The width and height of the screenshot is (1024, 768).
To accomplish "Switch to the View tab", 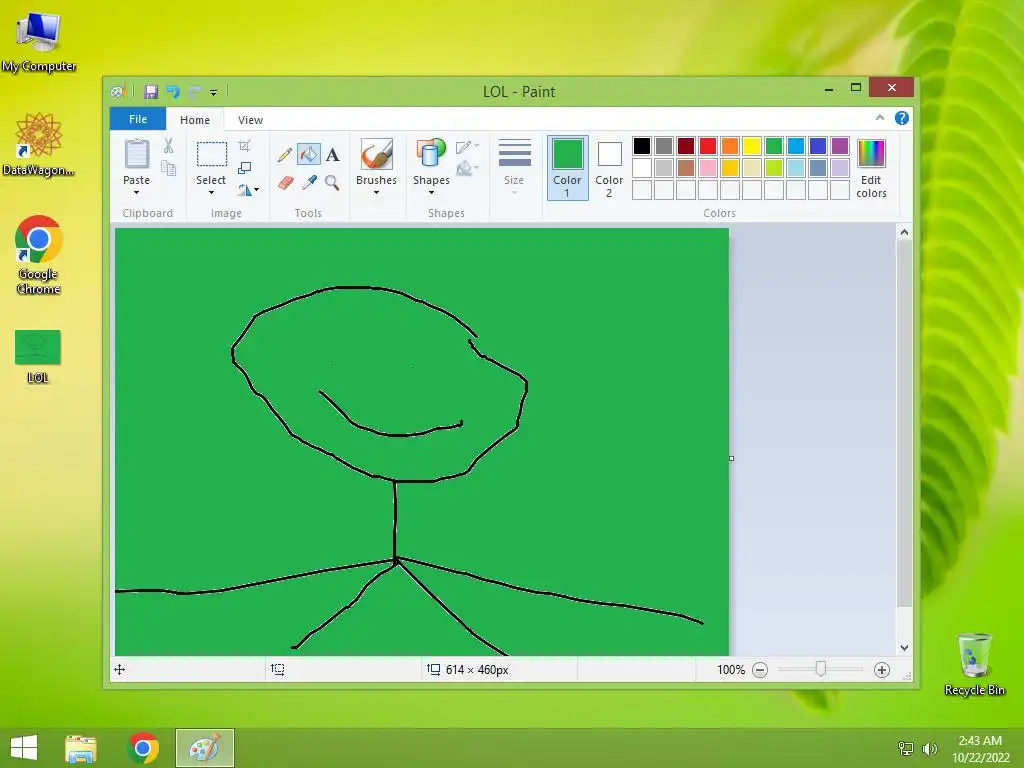I will point(250,120).
